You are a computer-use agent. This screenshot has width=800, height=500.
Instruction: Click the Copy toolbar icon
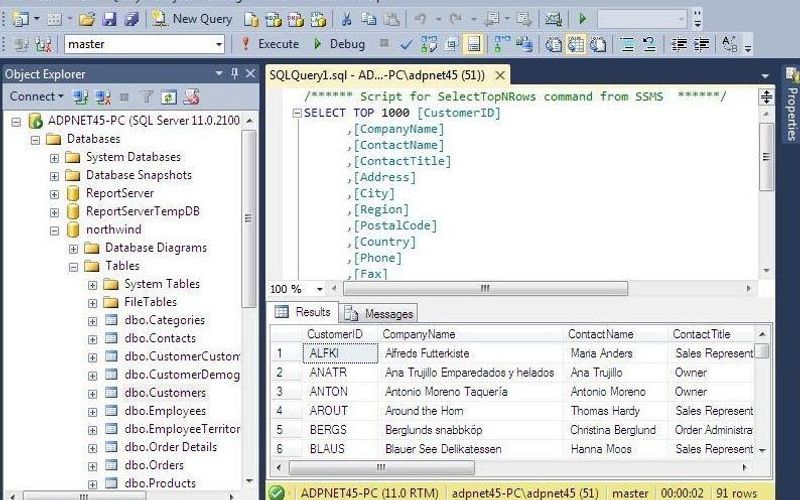(x=368, y=19)
